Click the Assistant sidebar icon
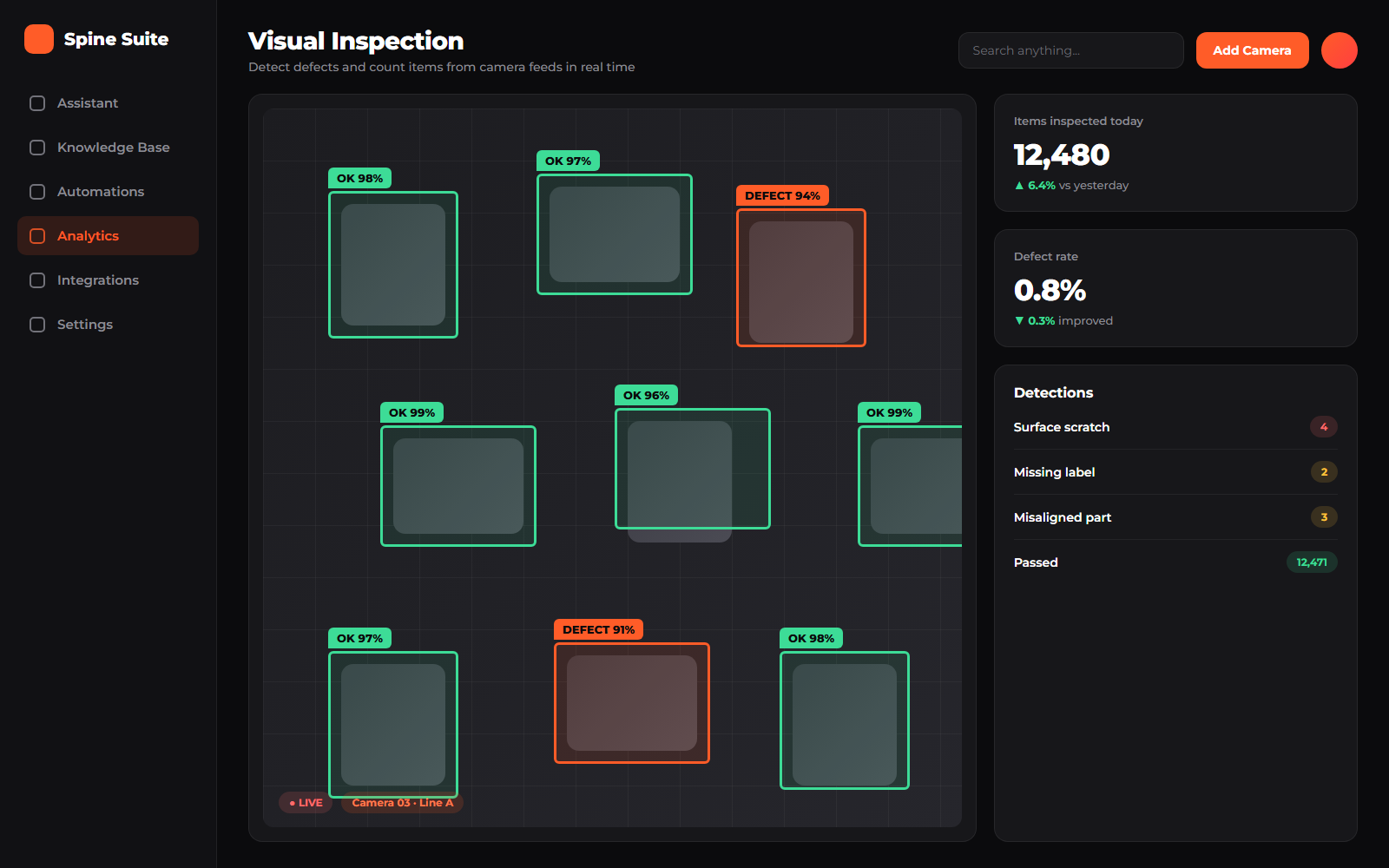 click(x=37, y=103)
